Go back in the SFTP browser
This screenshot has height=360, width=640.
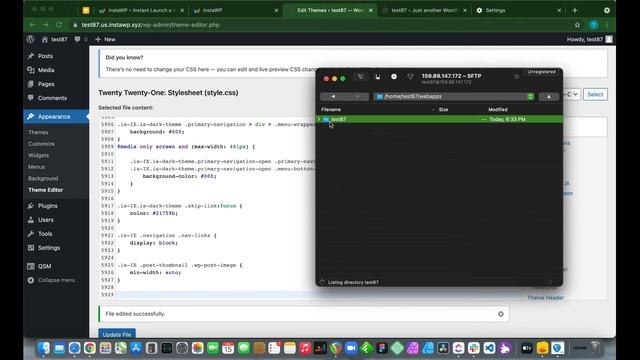(333, 96)
